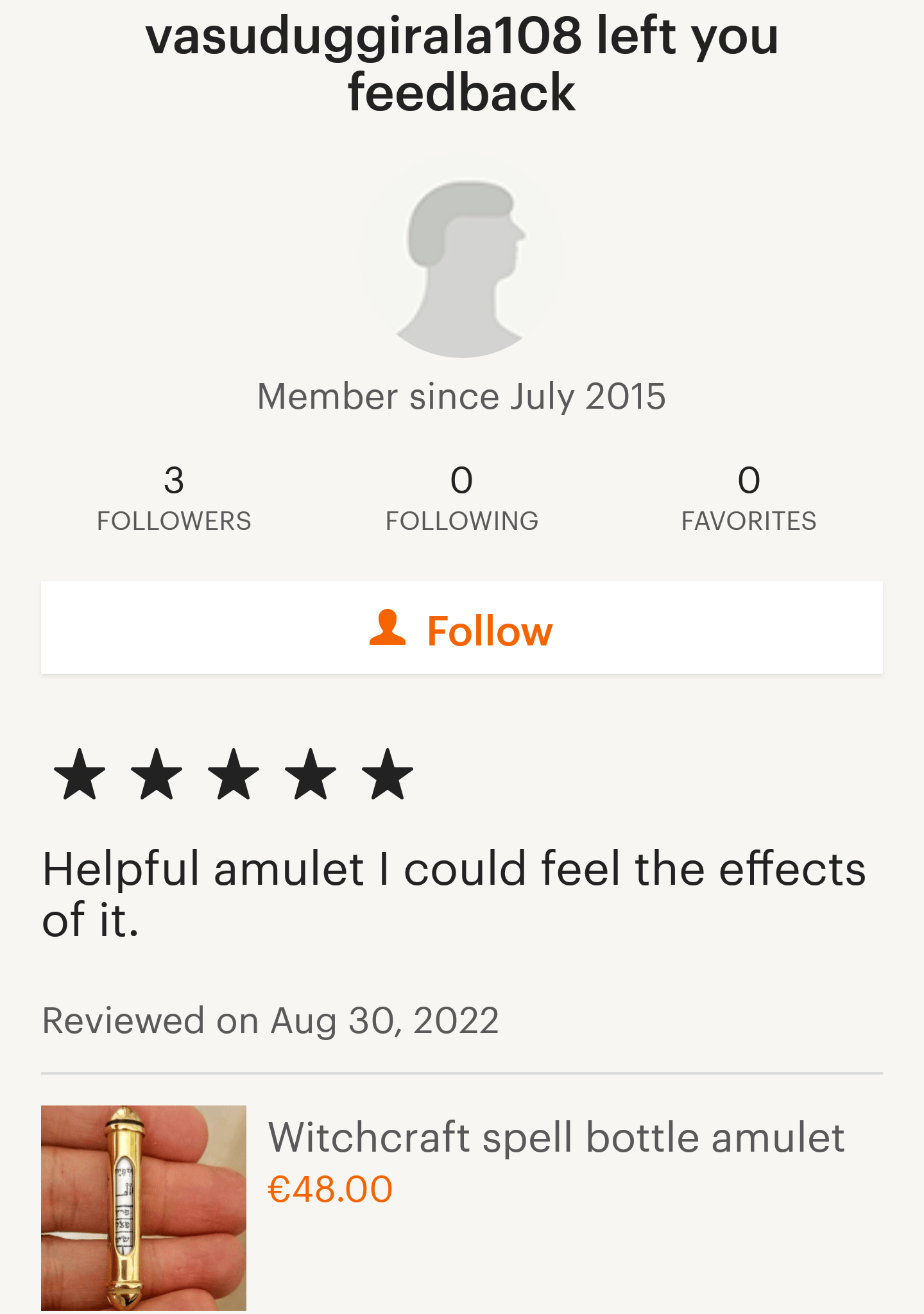Viewport: 924px width, 1314px height.
Task: Click the review text about helpful amulet
Action: [453, 894]
